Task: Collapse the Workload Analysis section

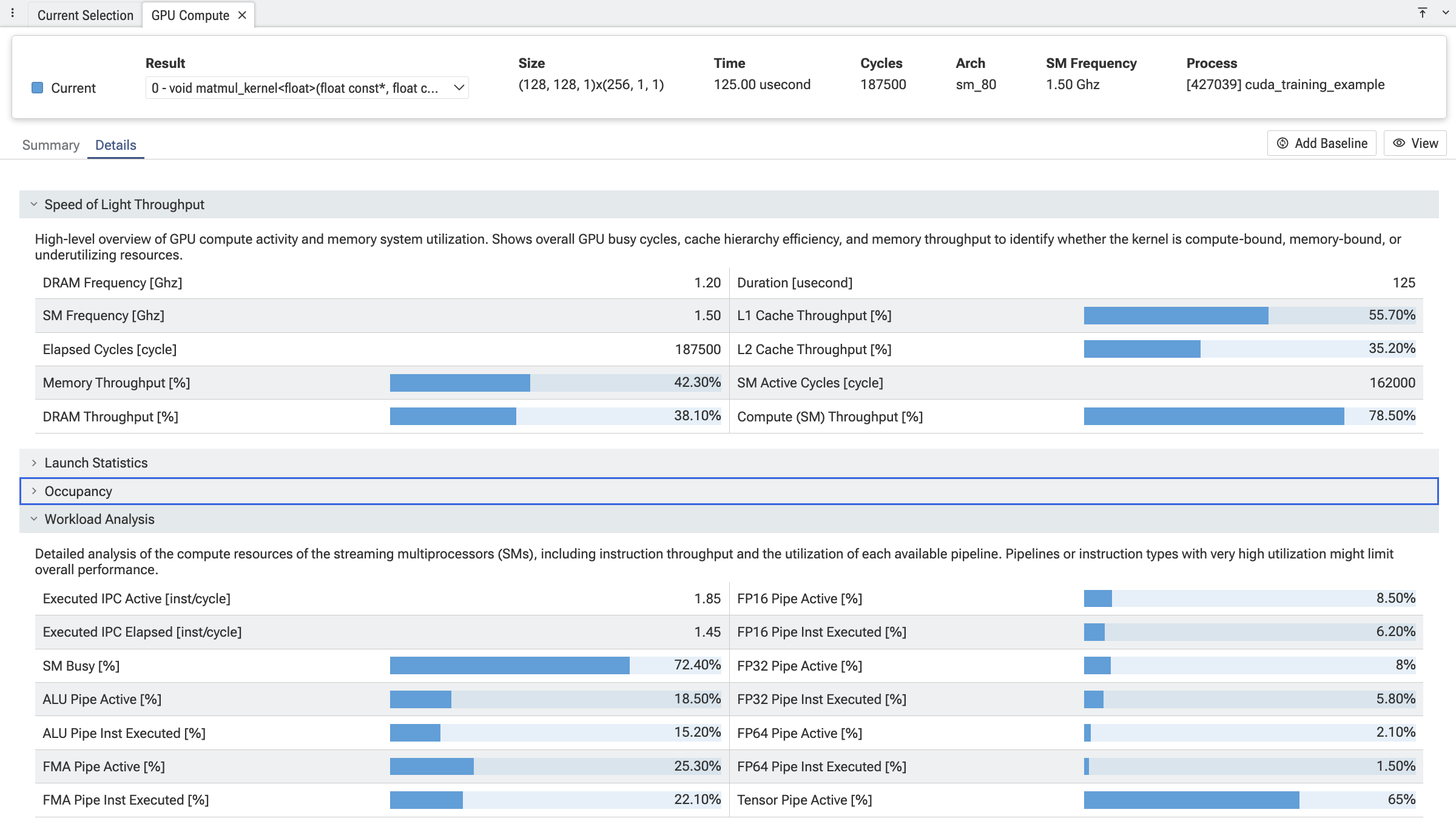Action: tap(729, 519)
